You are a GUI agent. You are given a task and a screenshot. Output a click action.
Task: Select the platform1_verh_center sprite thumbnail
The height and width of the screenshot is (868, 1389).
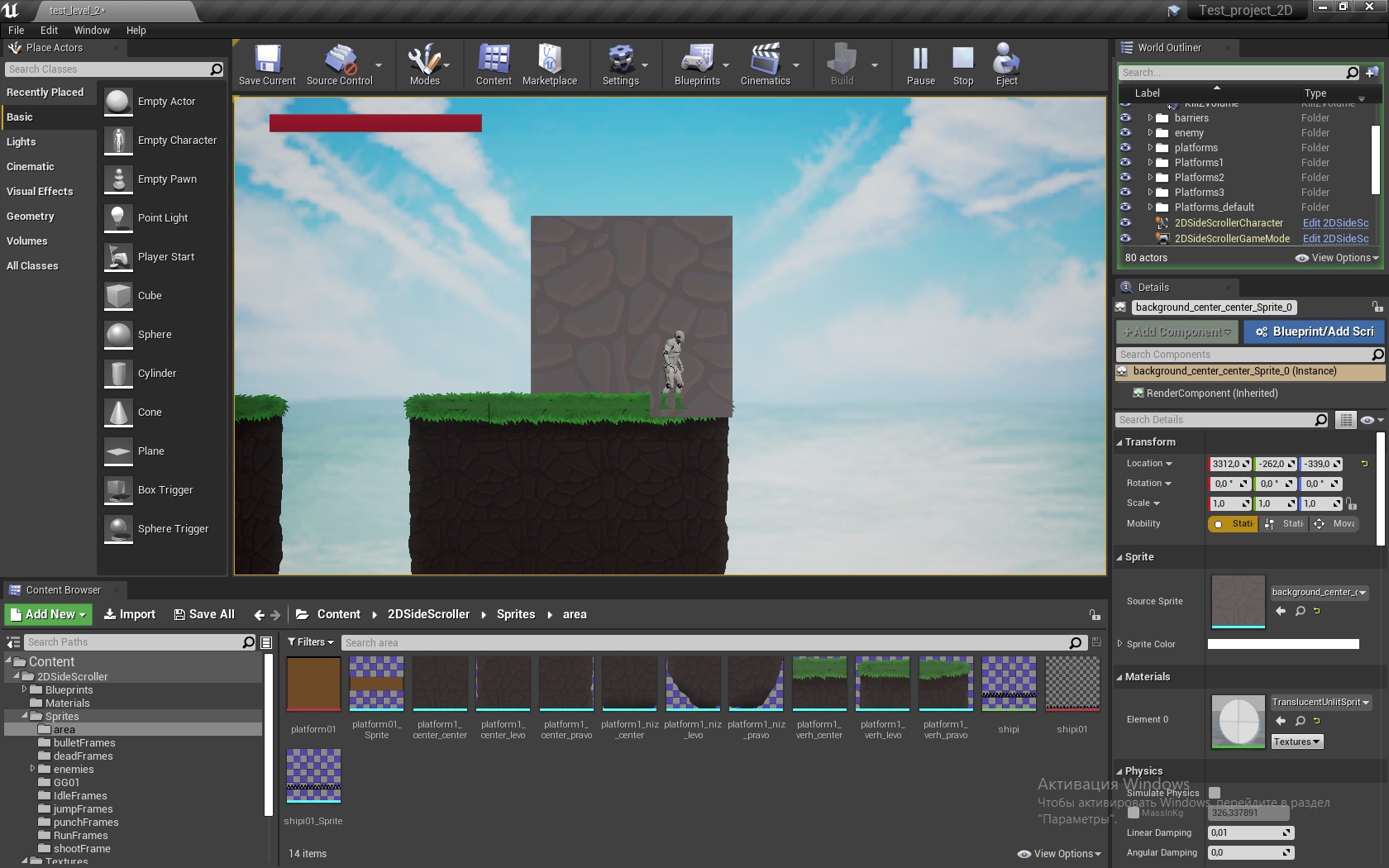[x=819, y=684]
